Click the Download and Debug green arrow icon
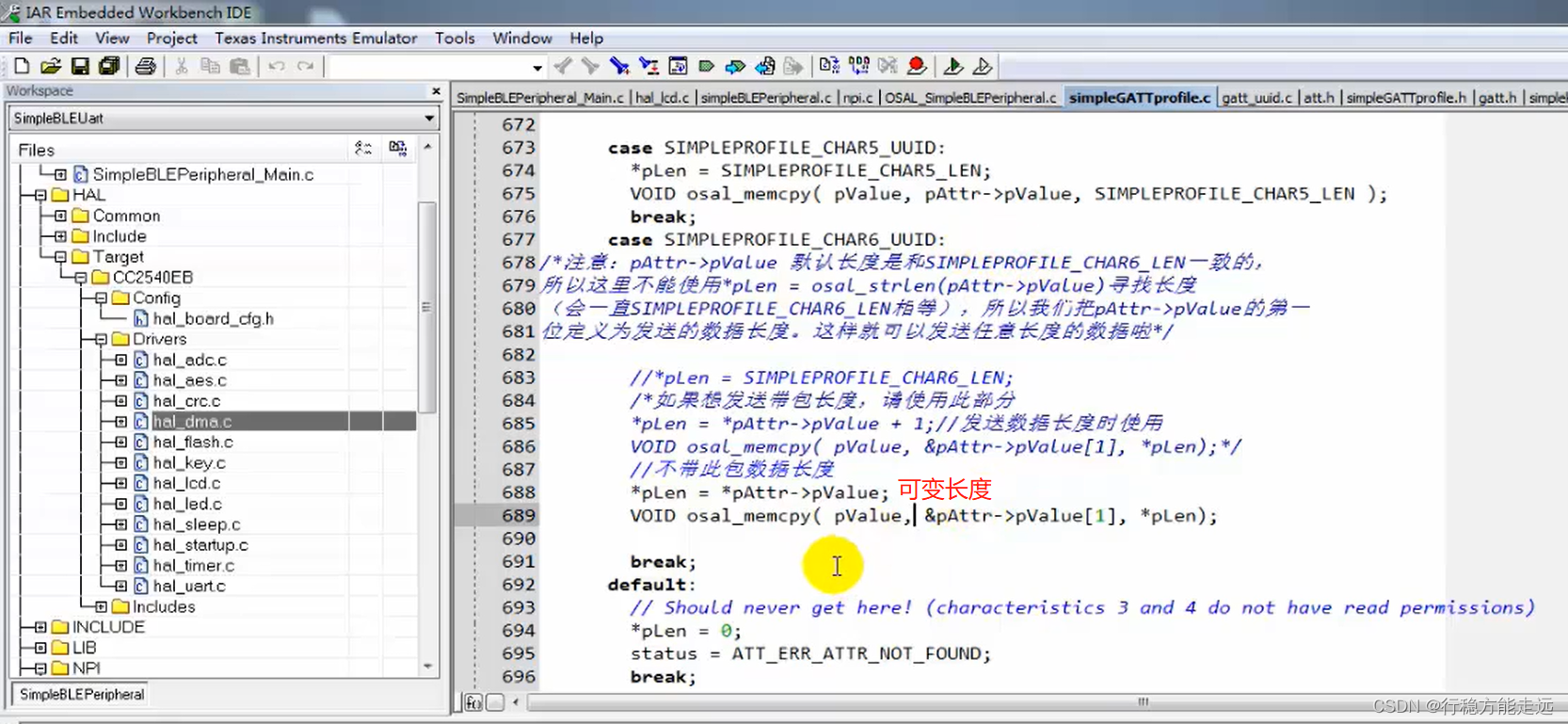Image resolution: width=1568 pixels, height=724 pixels. point(952,66)
